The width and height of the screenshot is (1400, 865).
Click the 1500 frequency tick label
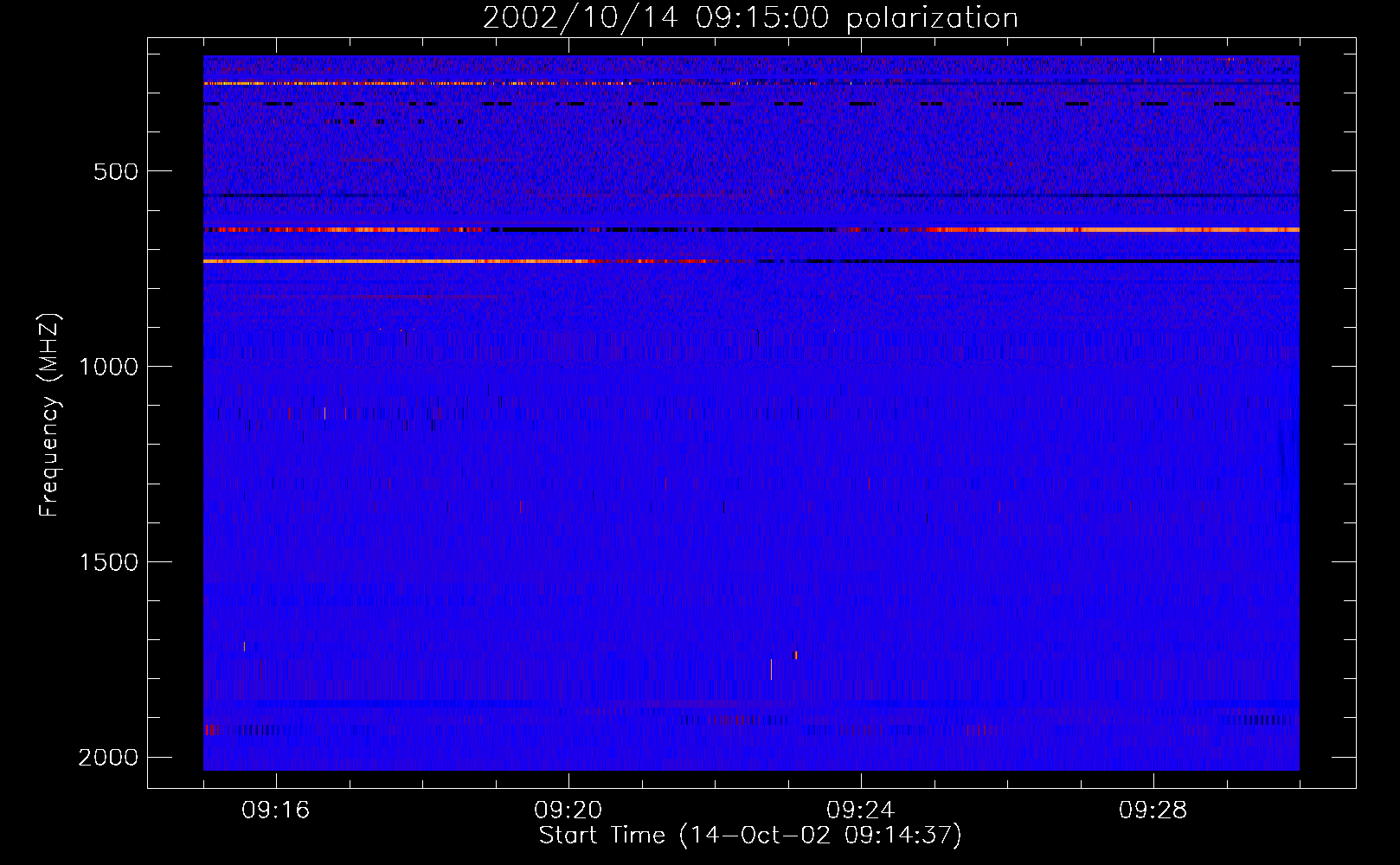click(x=108, y=562)
